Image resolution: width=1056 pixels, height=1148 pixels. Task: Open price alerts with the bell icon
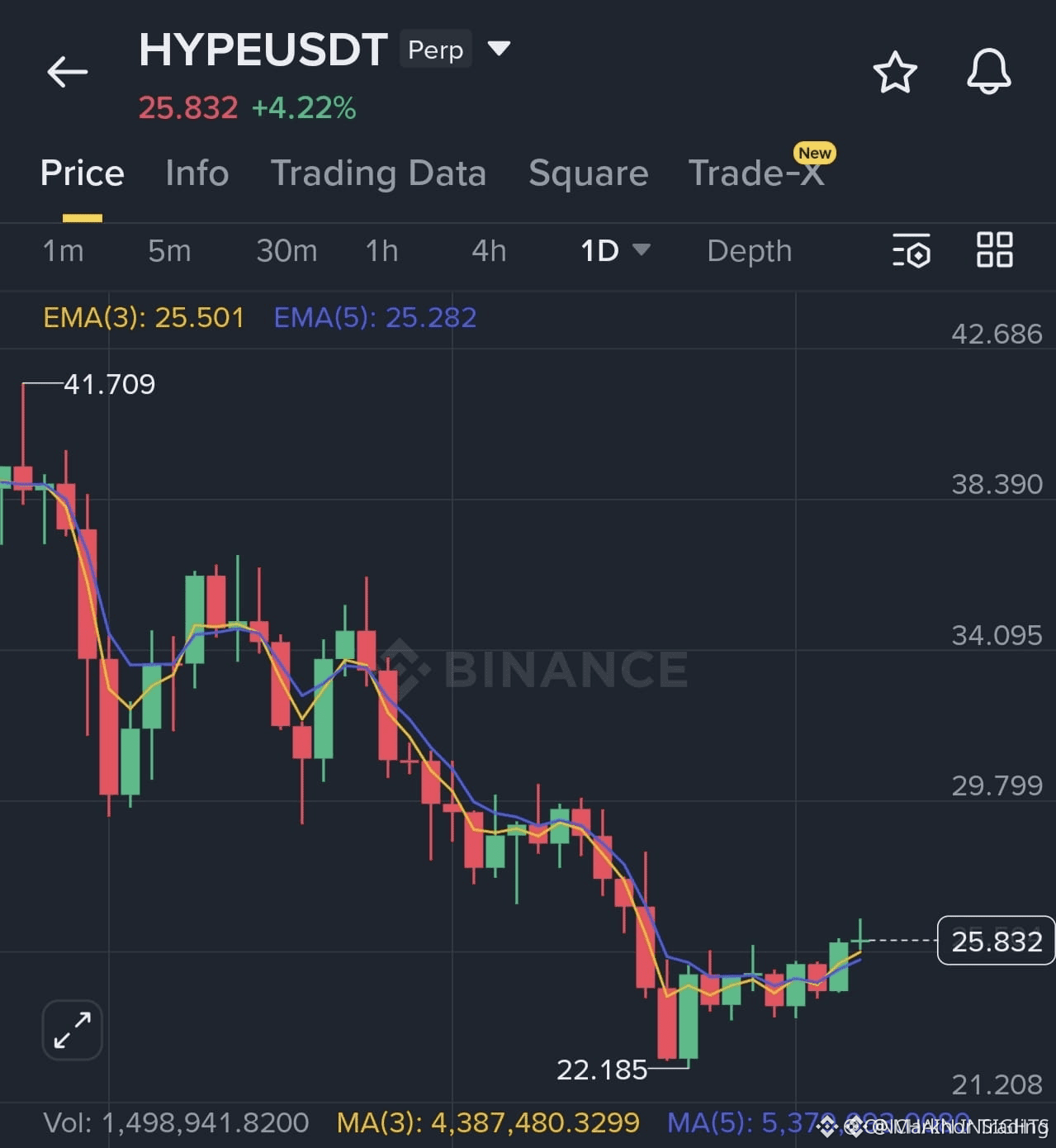coord(989,72)
